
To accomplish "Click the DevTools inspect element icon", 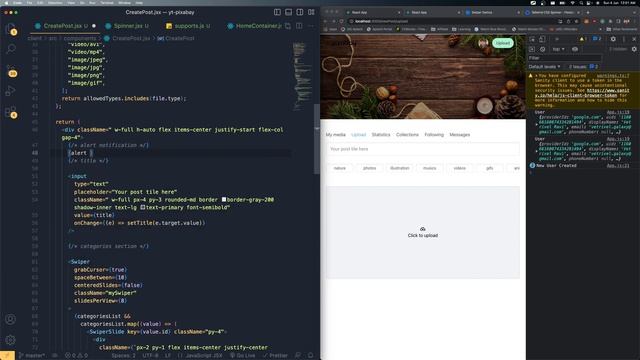I will [x=532, y=39].
